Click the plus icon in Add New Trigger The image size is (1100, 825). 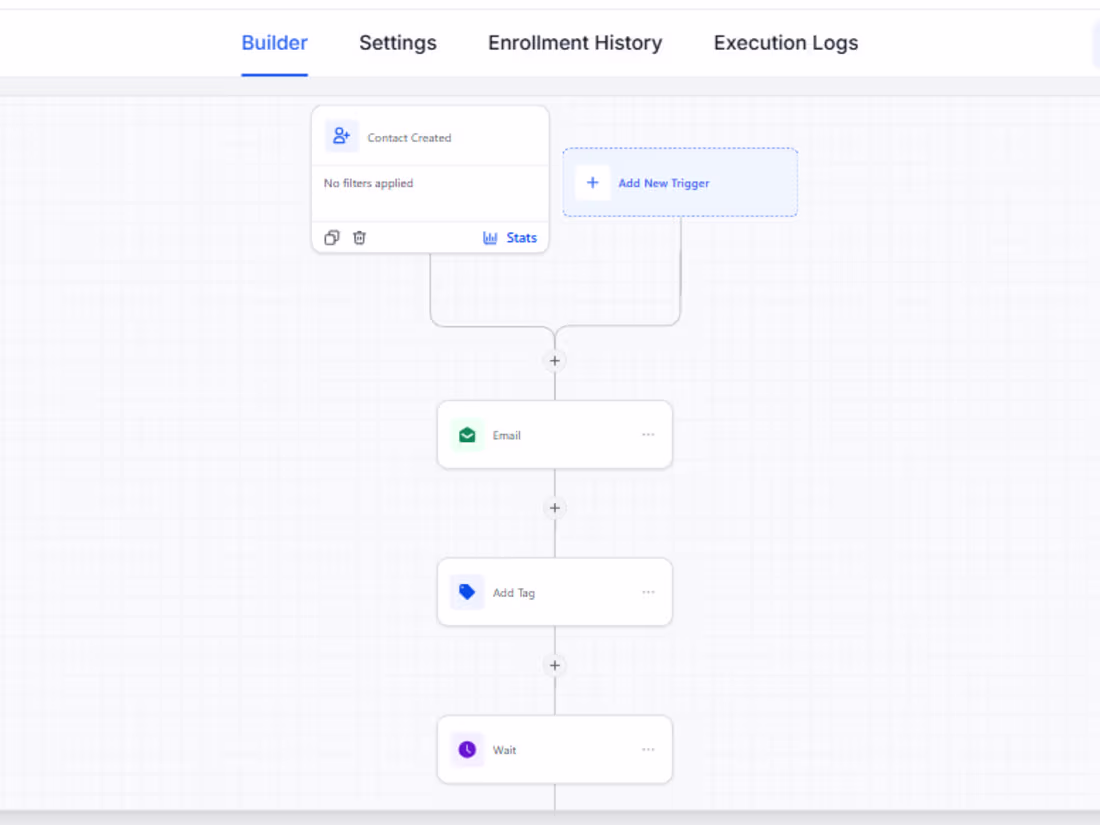coord(593,182)
